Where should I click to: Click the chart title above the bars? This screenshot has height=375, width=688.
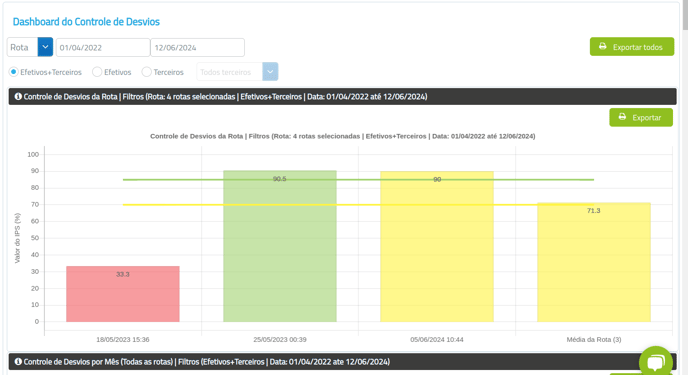coord(343,136)
